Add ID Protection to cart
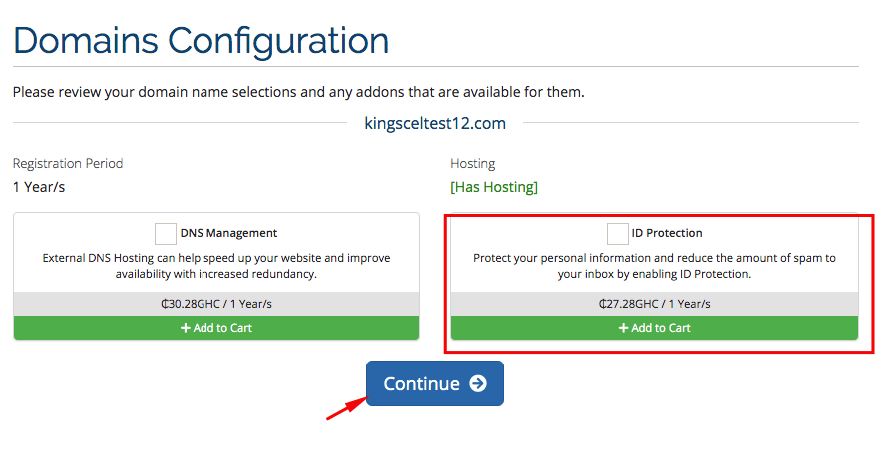The width and height of the screenshot is (895, 467). pos(654,328)
